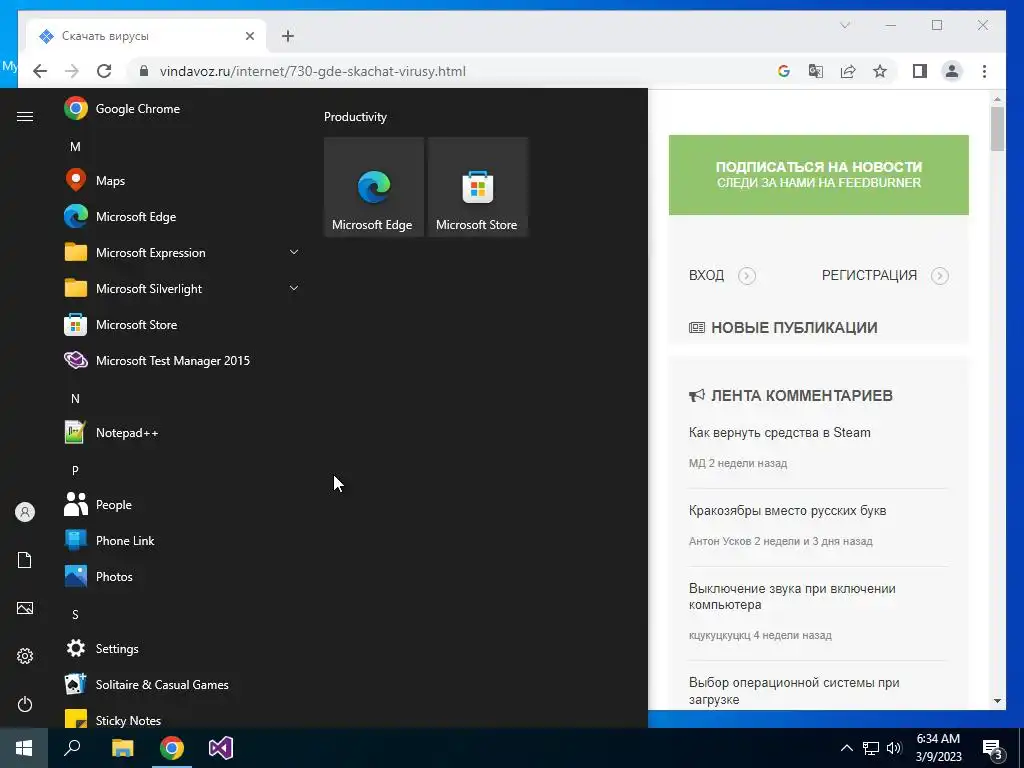The image size is (1024, 768).
Task: Launch Maps from the Start menu app list
Action: coord(183,180)
